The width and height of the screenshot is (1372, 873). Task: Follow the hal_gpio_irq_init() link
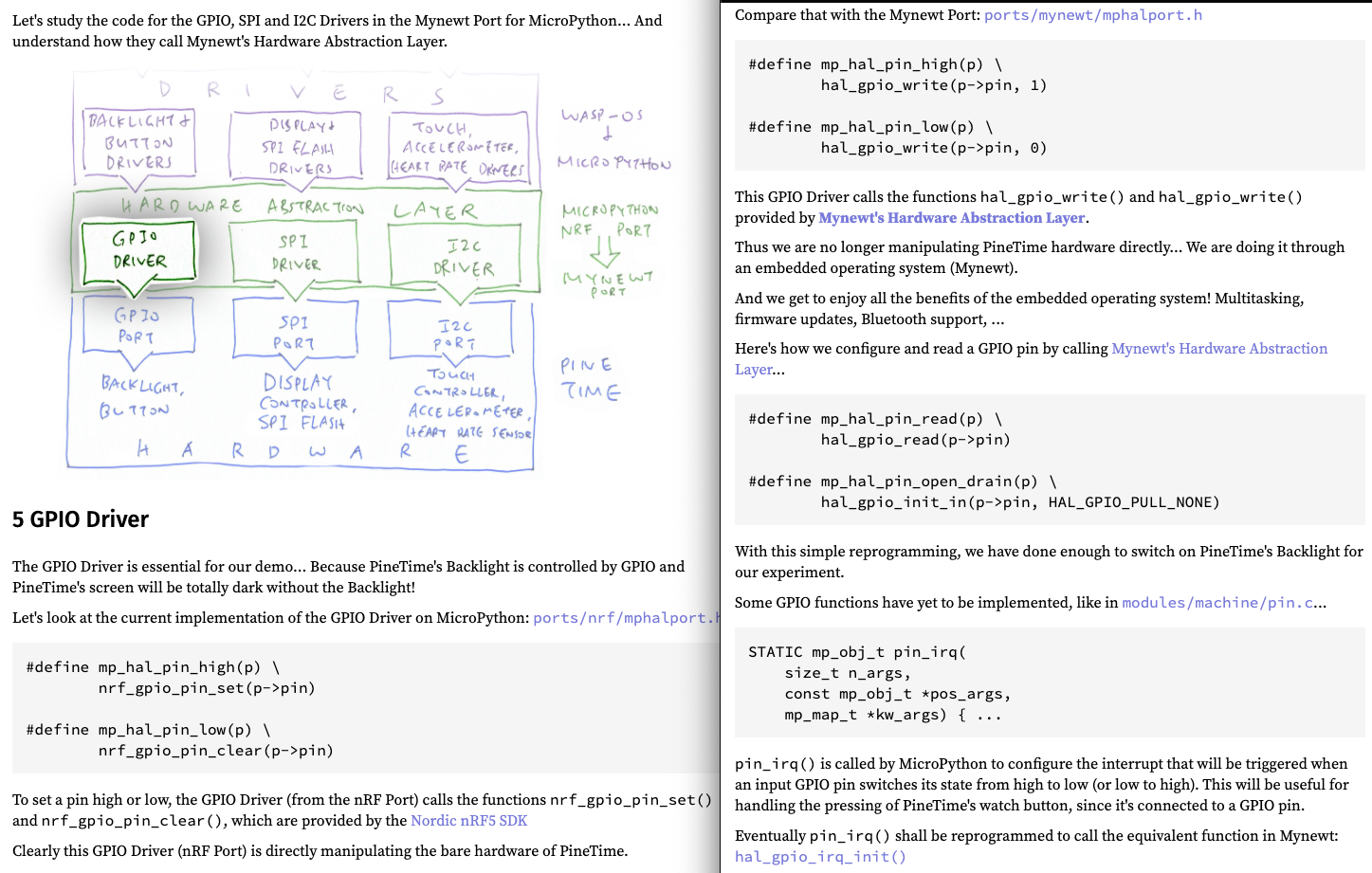pyautogui.click(x=820, y=857)
